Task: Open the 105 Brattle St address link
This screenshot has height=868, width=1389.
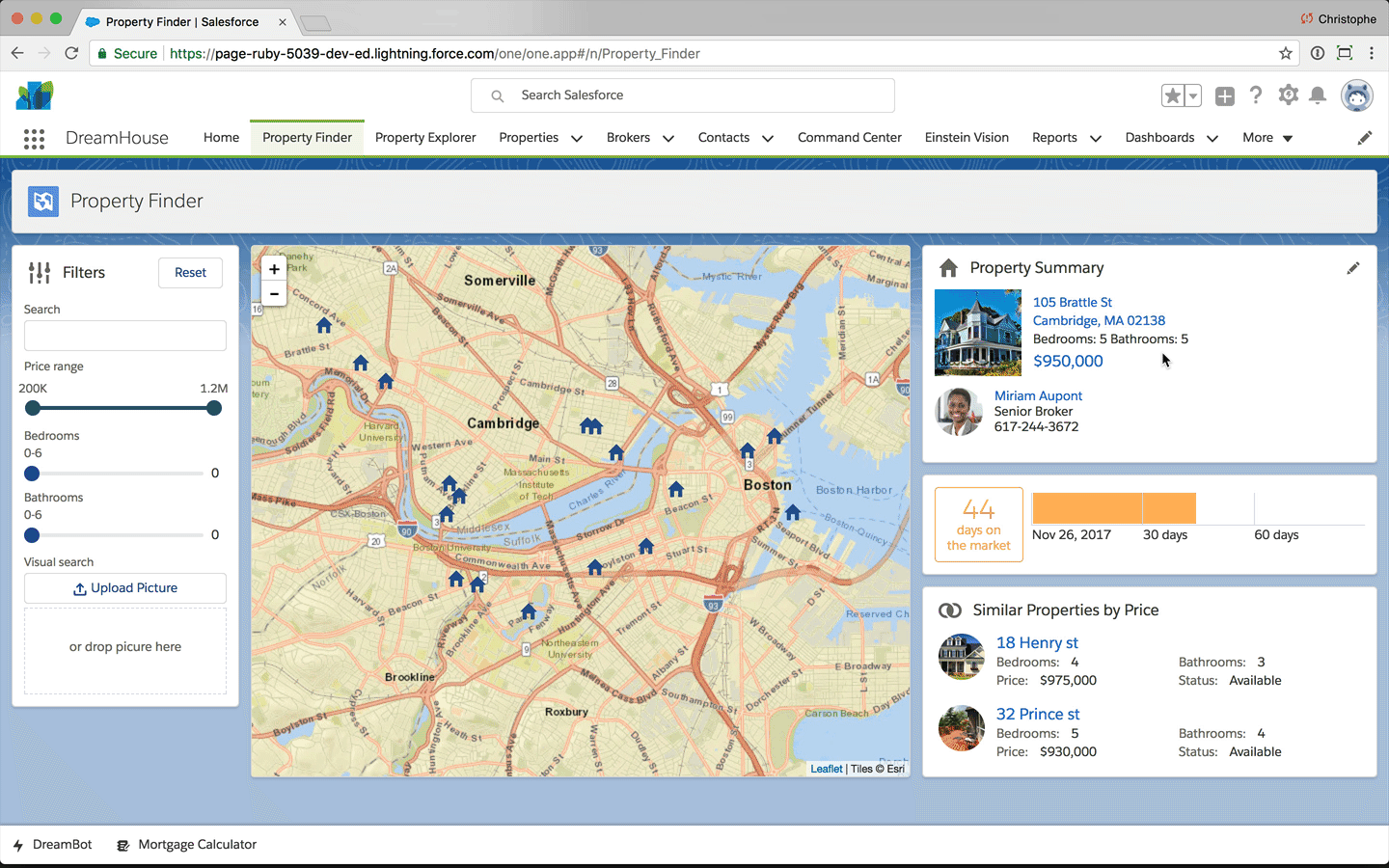Action: pyautogui.click(x=1073, y=302)
